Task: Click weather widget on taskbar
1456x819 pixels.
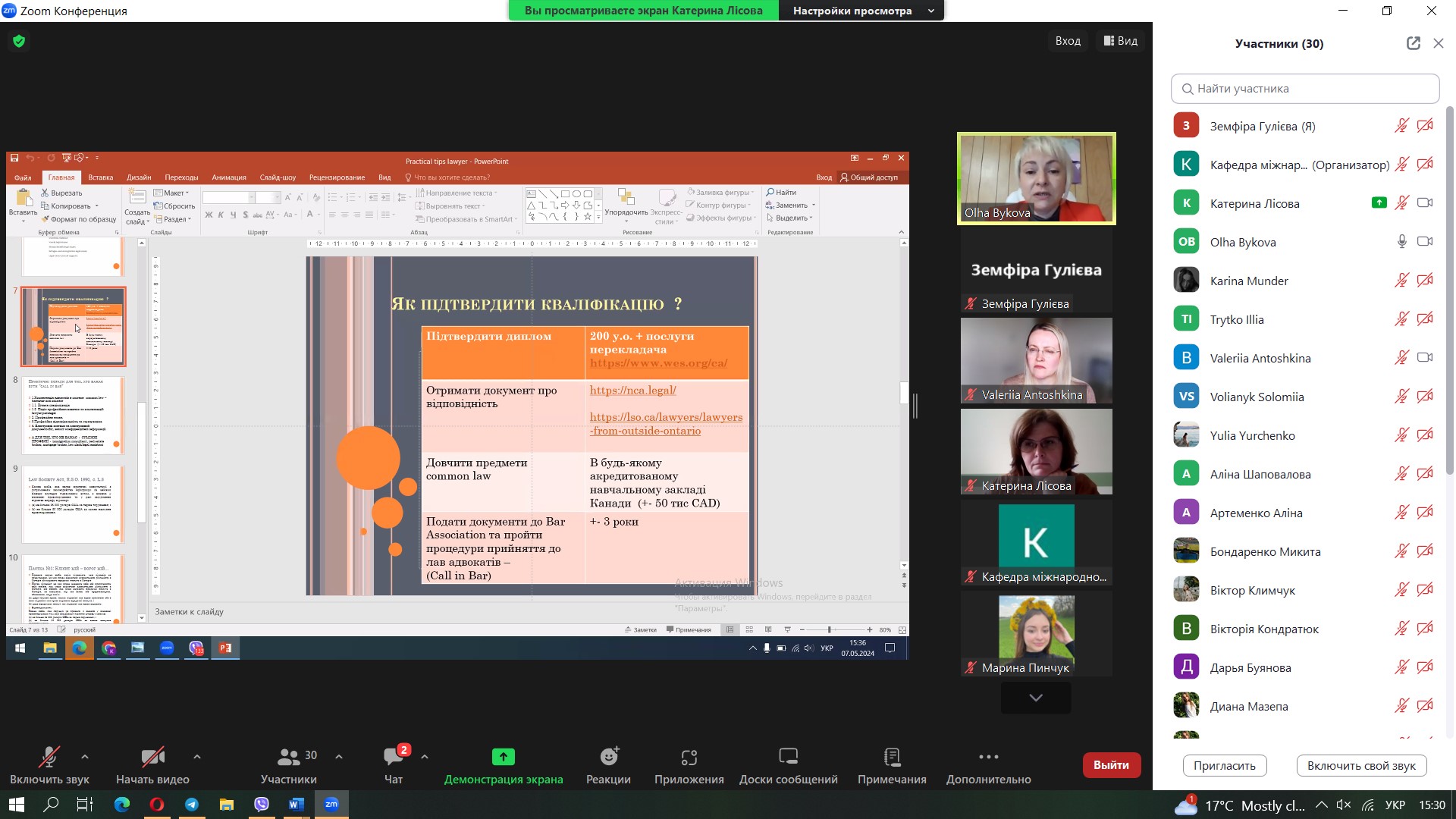Action: coord(1240,805)
